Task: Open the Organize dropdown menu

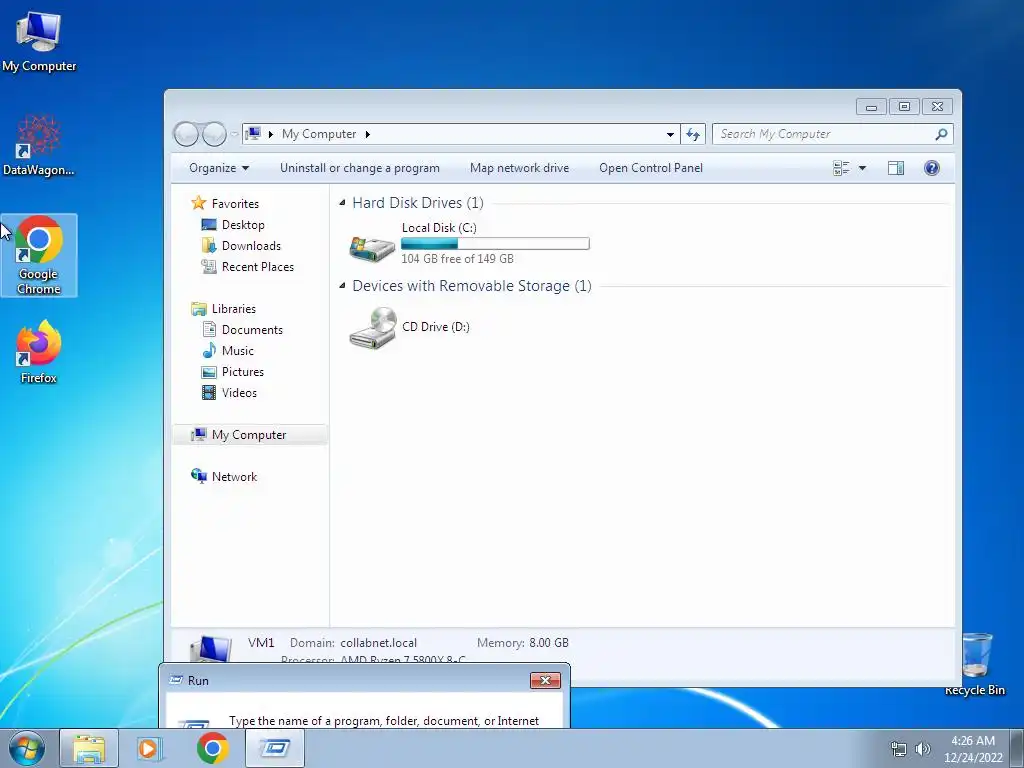Action: 219,168
